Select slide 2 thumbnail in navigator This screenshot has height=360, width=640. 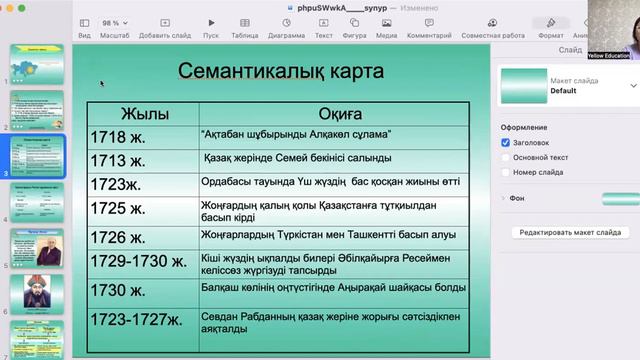click(x=37, y=110)
